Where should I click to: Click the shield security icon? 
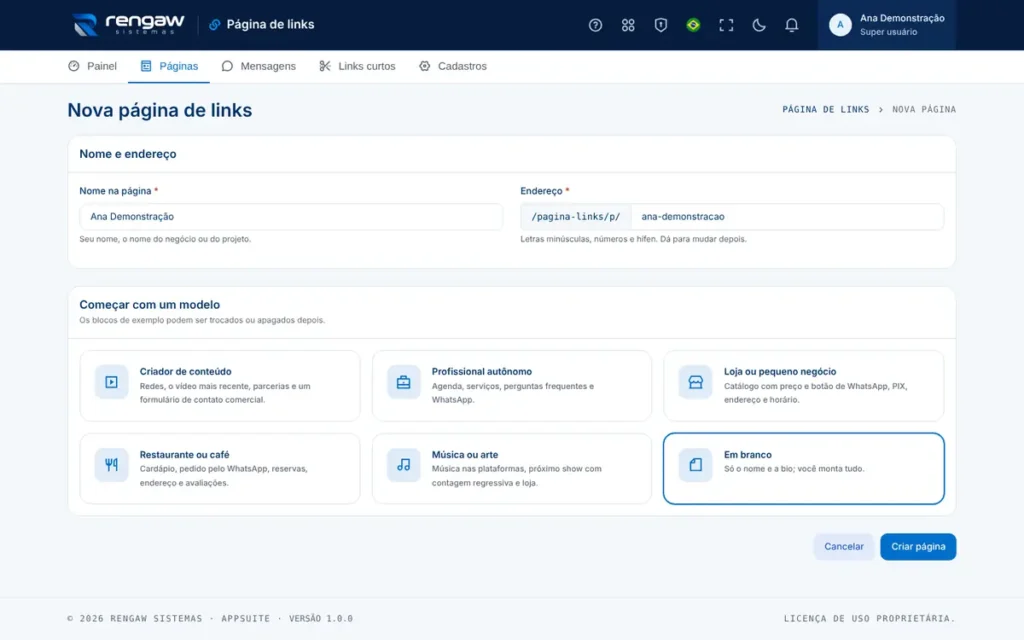point(660,25)
